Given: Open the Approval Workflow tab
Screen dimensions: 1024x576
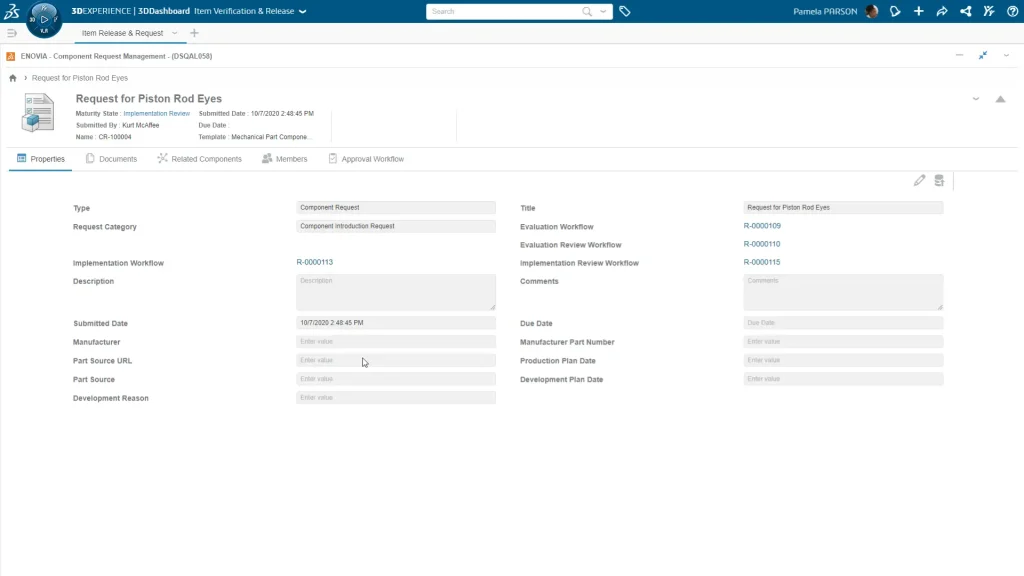Looking at the screenshot, I should [366, 159].
